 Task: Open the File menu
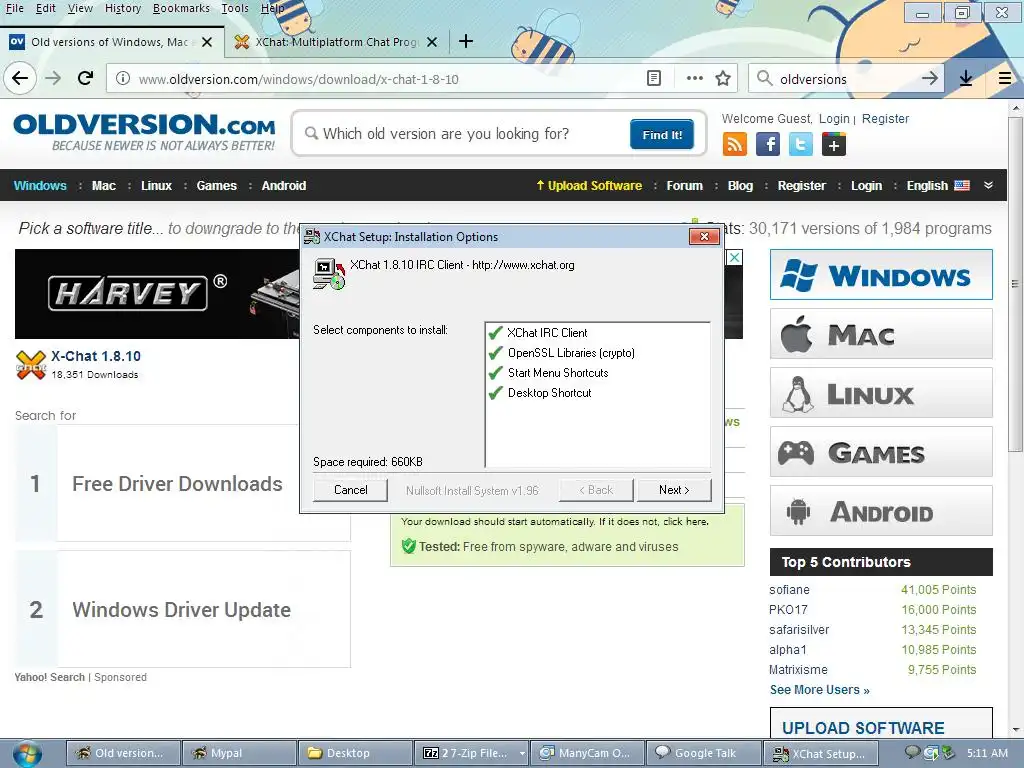click(14, 8)
